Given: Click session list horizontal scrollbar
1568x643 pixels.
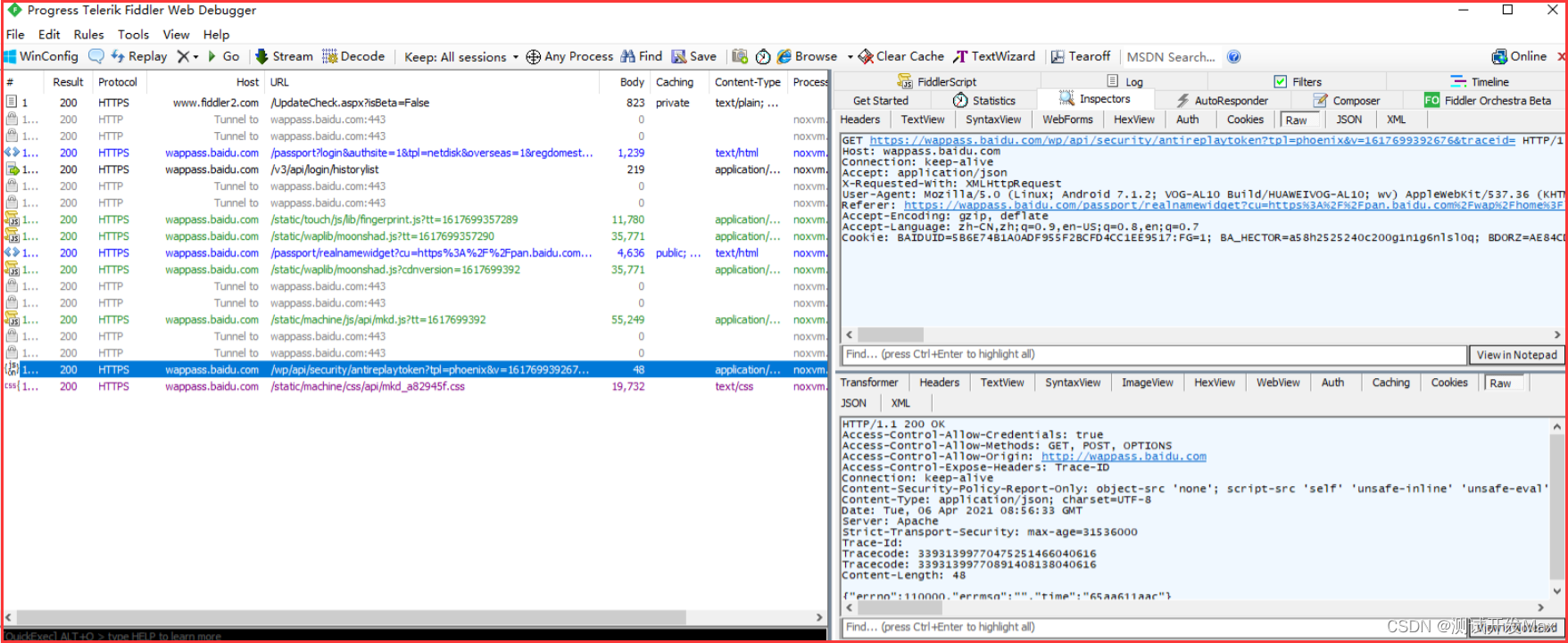Looking at the screenshot, I should pyautogui.click(x=352, y=617).
